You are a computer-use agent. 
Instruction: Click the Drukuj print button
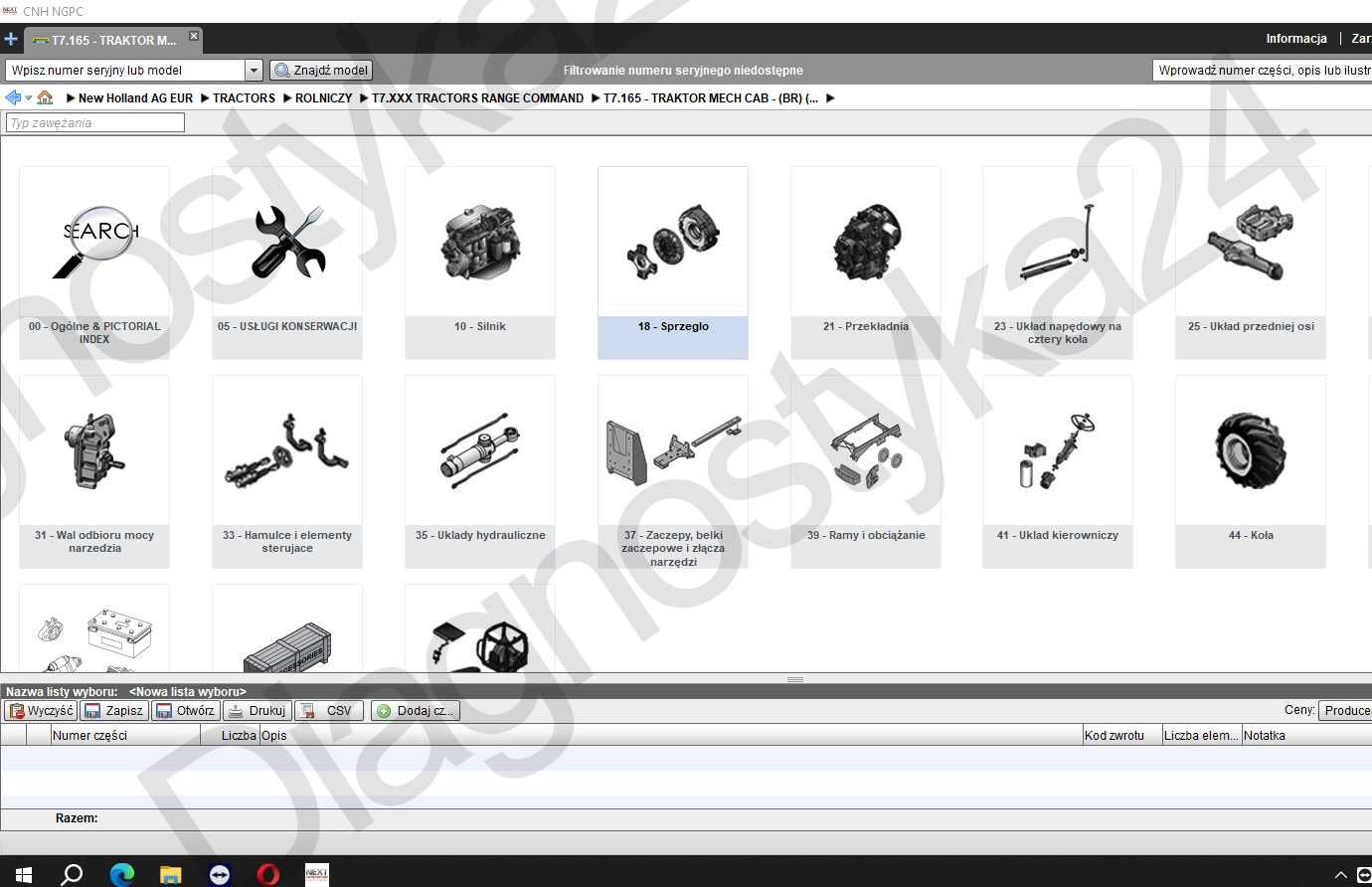pyautogui.click(x=257, y=711)
